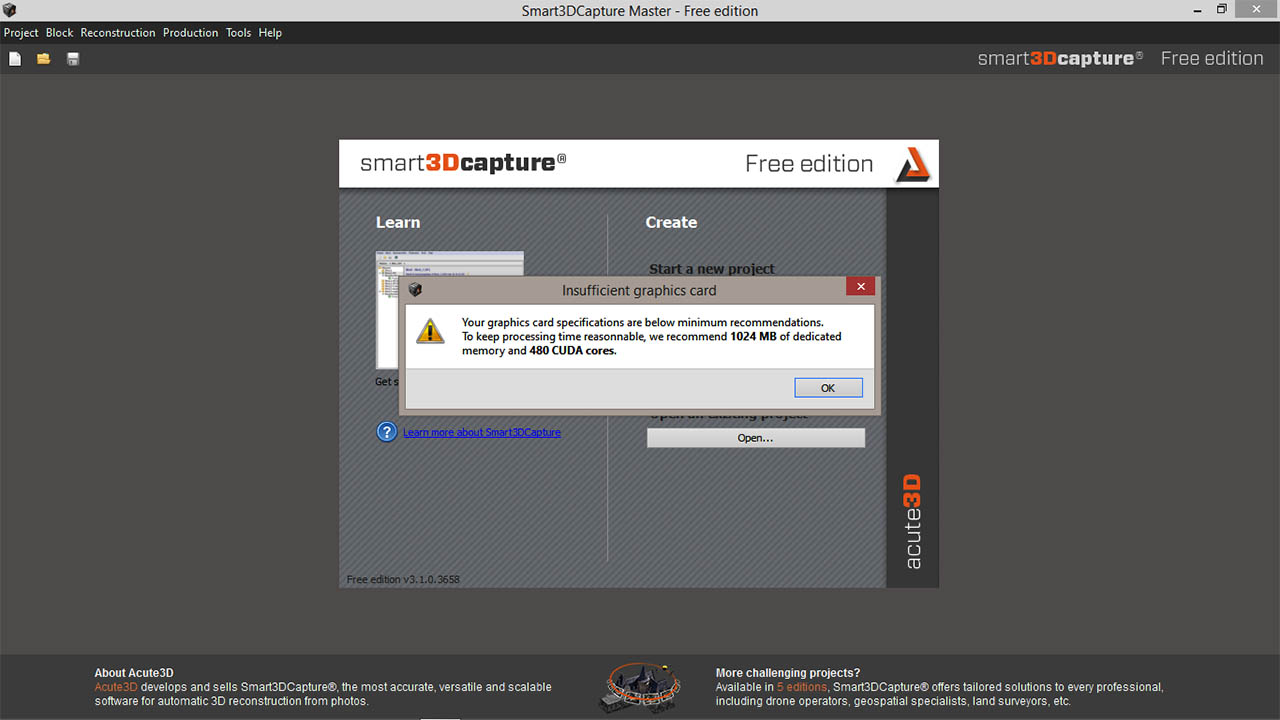Restore down the main window
1280x720 pixels.
click(1221, 10)
